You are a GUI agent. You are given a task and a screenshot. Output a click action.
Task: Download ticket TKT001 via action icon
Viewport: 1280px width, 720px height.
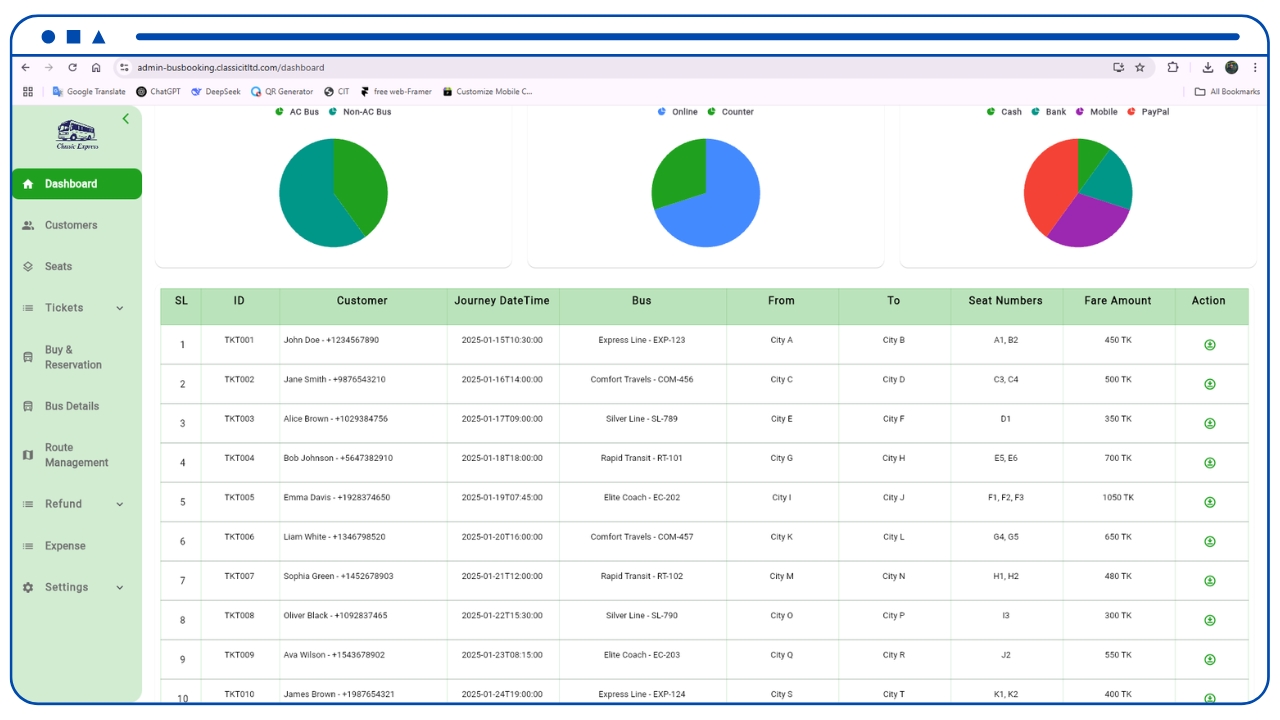[x=1210, y=345]
